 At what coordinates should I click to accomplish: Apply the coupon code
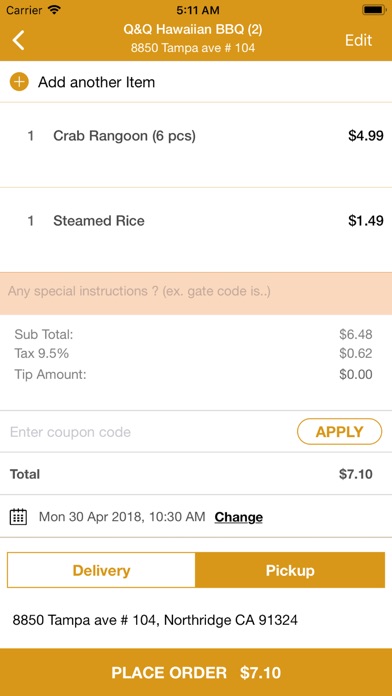[339, 432]
